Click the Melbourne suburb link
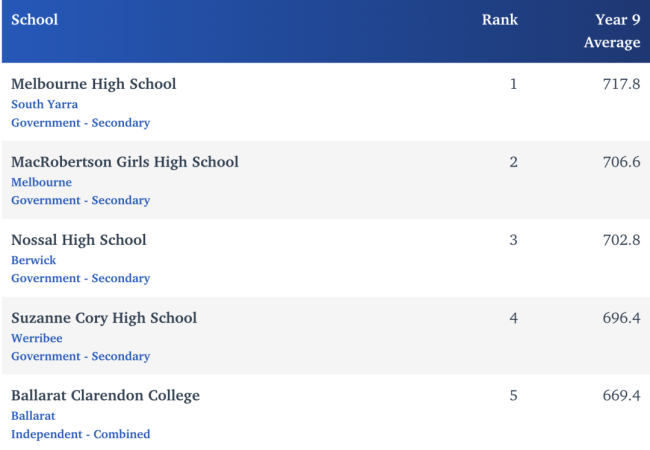Screen dimensions: 650x450 click(41, 182)
